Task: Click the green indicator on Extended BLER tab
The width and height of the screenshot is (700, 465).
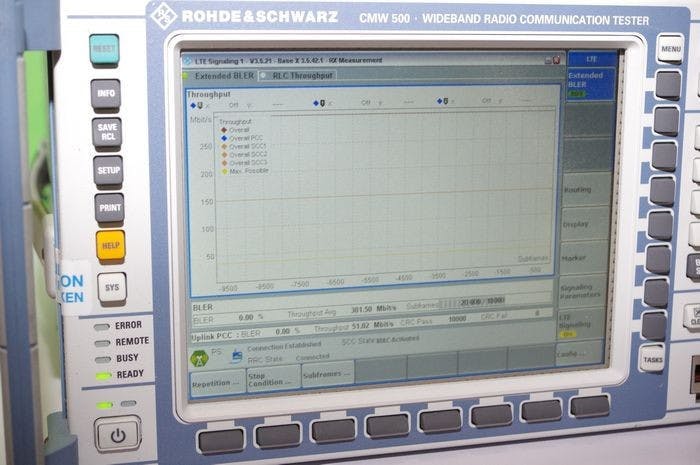Action: pyautogui.click(x=186, y=77)
